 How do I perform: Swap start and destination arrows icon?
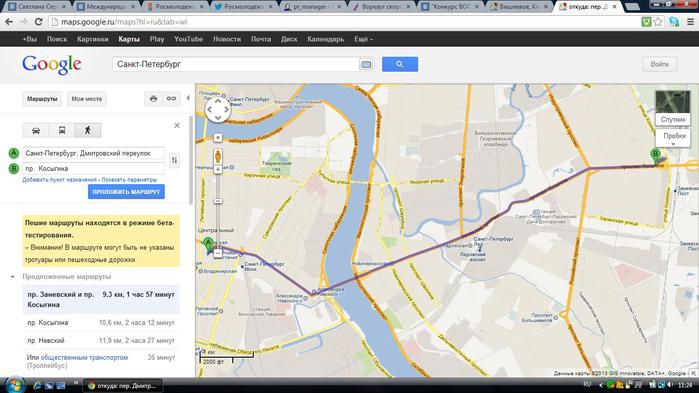[x=174, y=160]
